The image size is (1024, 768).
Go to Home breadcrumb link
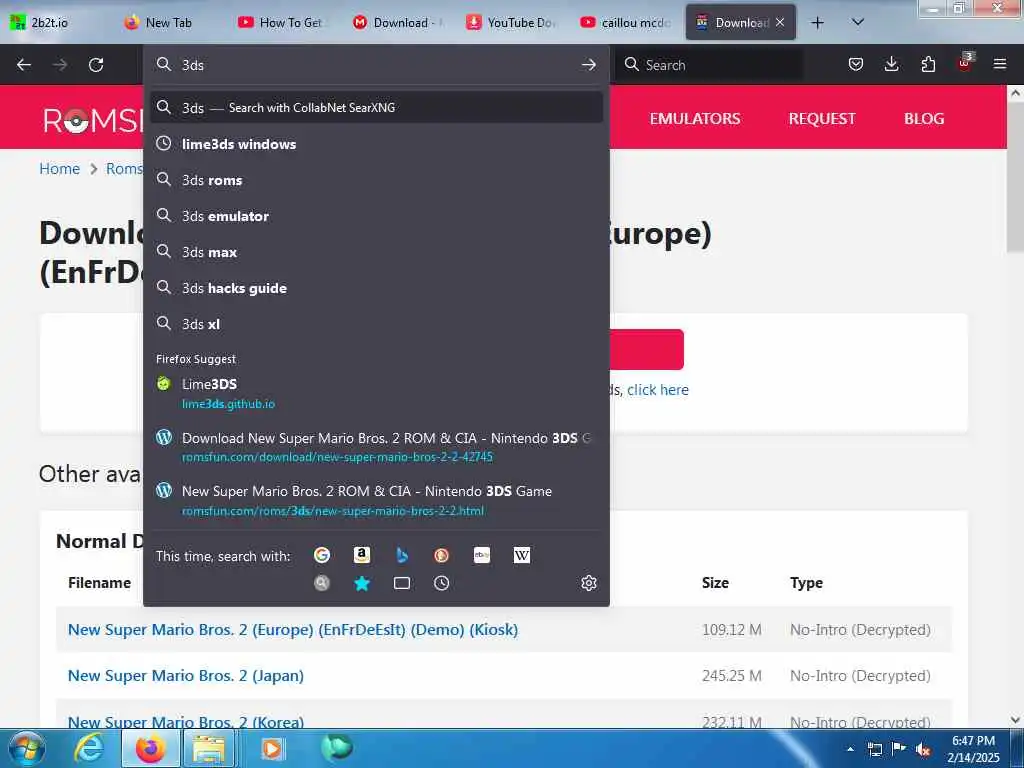[59, 168]
